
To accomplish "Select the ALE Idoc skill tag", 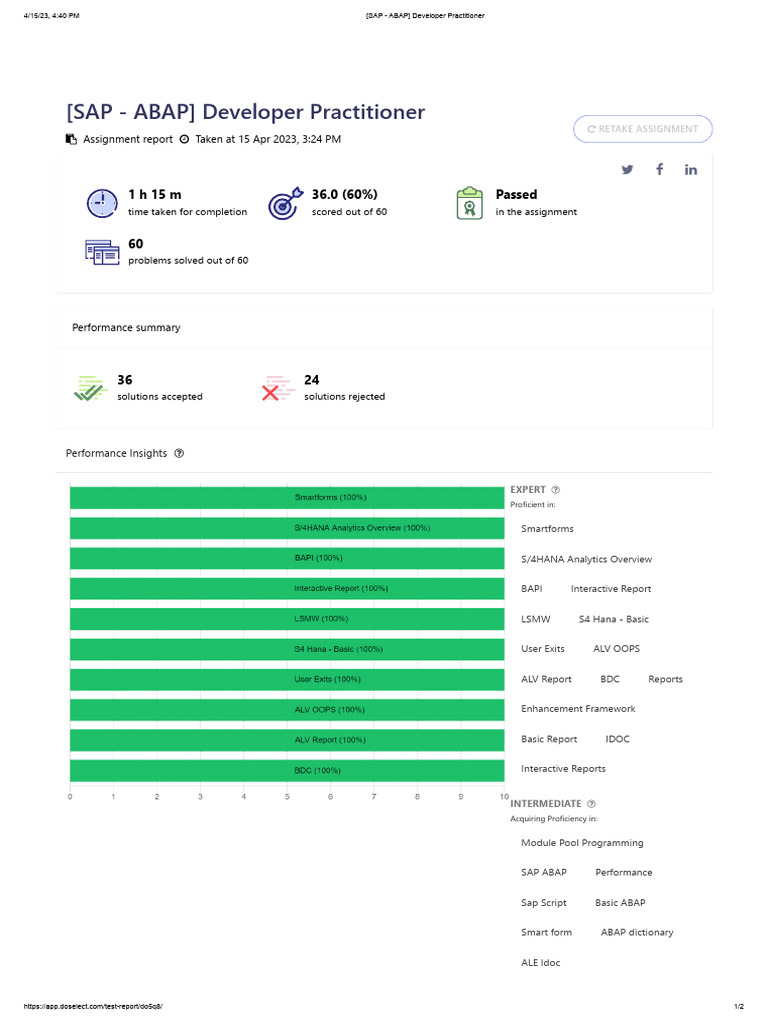I will tap(541, 963).
